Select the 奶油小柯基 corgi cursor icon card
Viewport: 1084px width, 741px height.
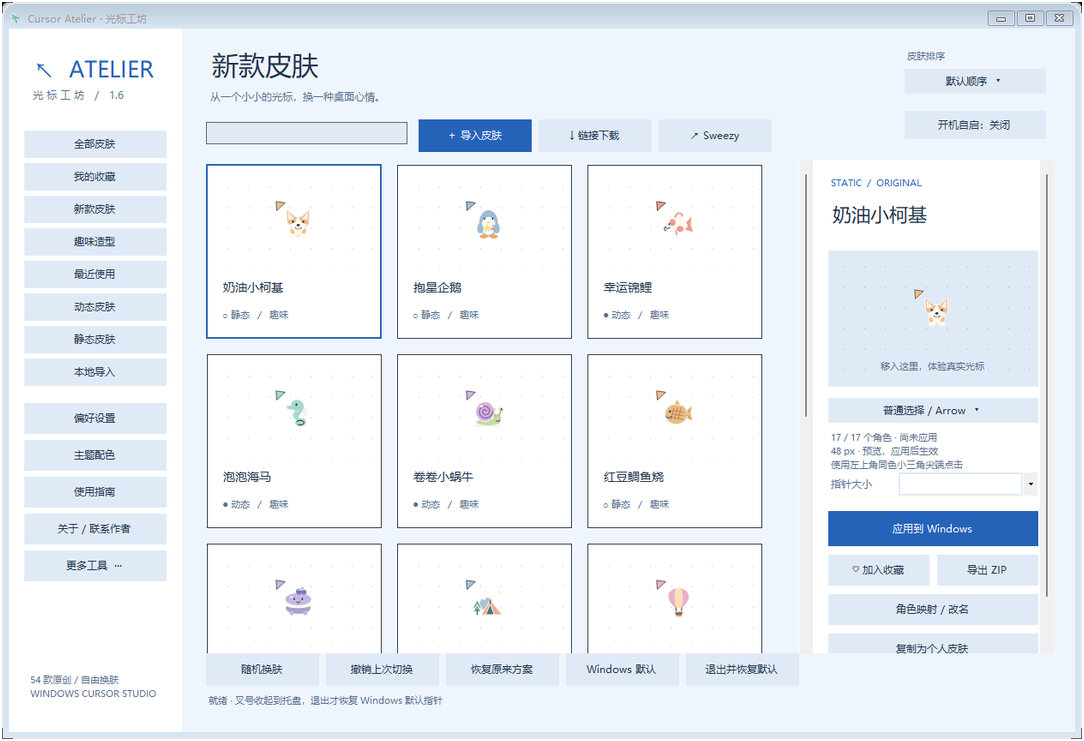tap(294, 252)
